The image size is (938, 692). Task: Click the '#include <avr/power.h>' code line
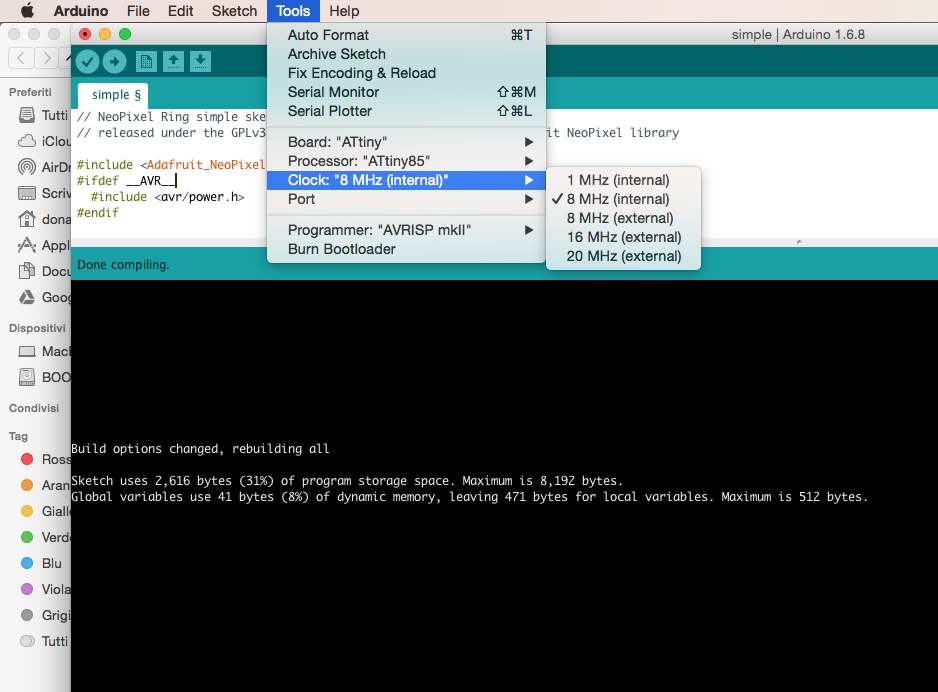point(168,197)
